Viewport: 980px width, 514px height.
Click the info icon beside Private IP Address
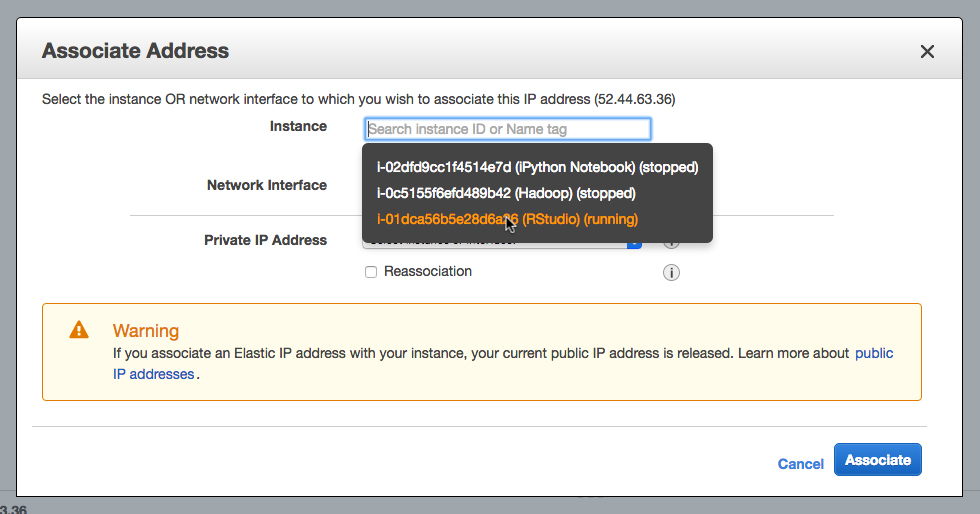(672, 241)
